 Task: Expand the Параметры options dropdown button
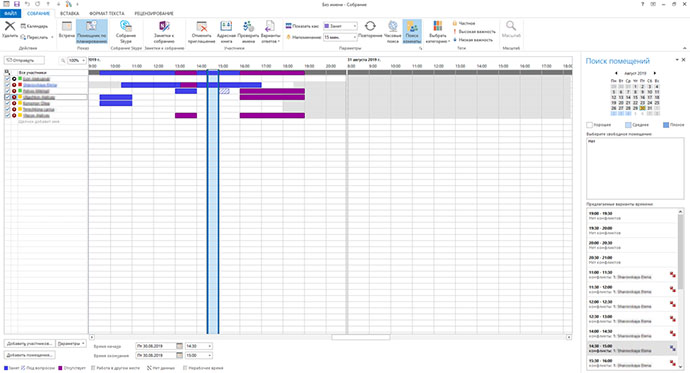coord(71,343)
